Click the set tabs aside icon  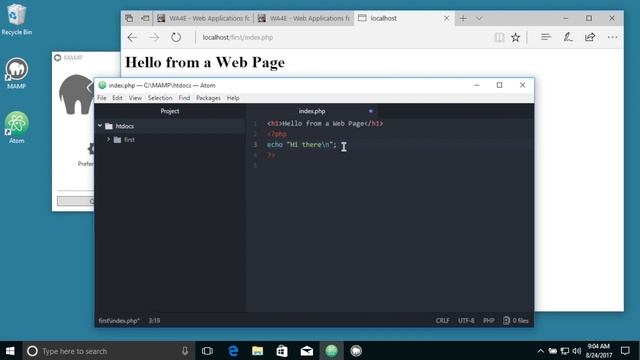145,18
